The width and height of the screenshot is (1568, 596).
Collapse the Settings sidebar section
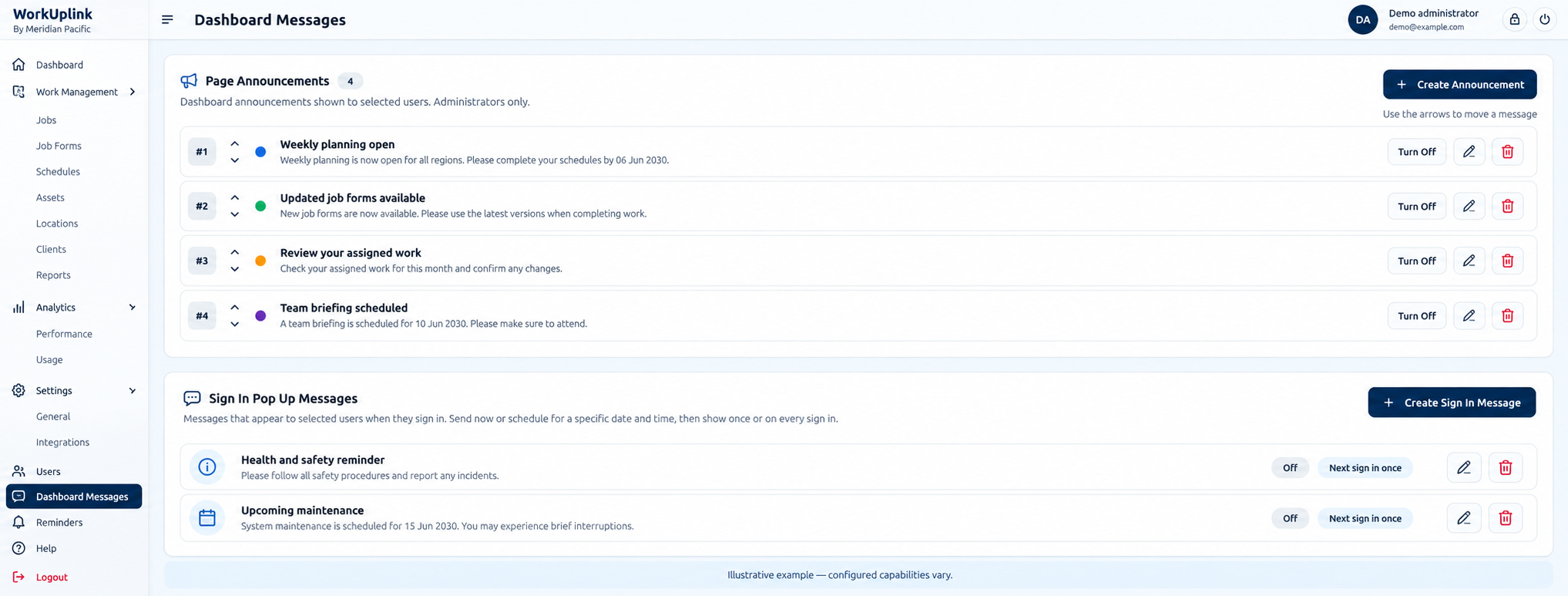pos(133,391)
